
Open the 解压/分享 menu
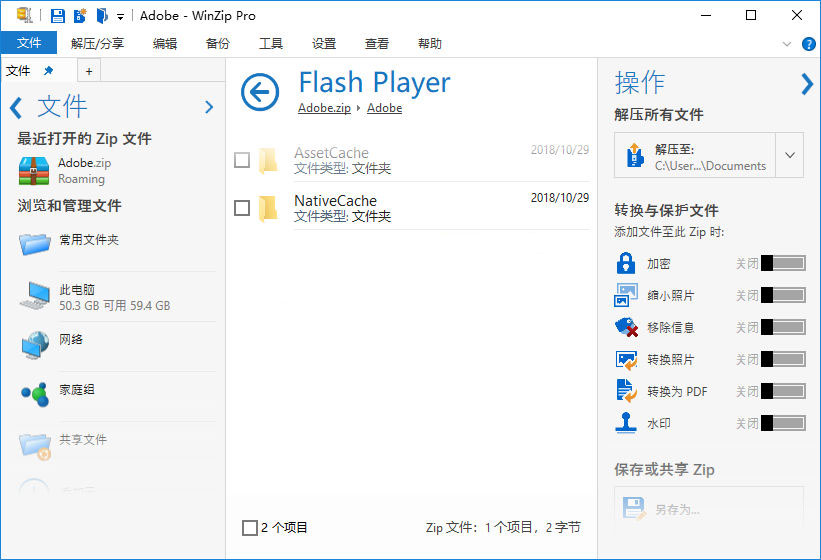[97, 43]
